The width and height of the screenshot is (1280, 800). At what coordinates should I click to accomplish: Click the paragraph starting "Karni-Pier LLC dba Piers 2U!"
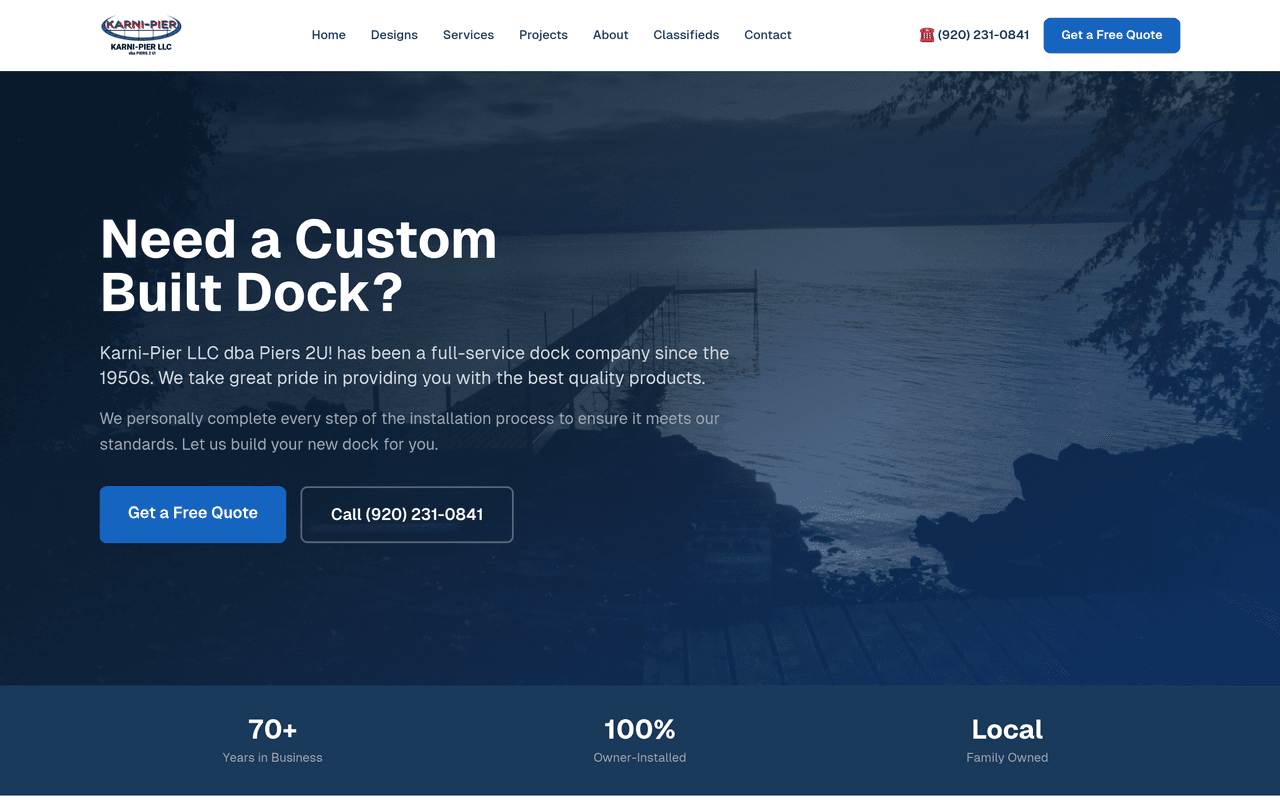(x=415, y=365)
